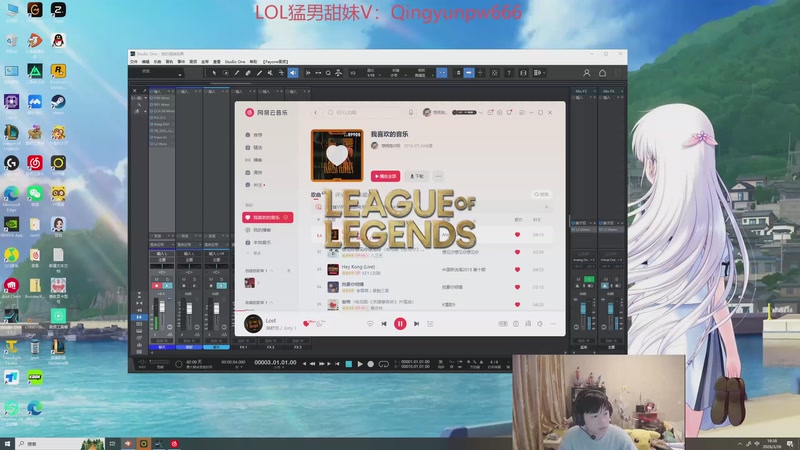Open the 编辑 menu in Studio One
Viewport: 800px width, 450px height.
[145, 62]
